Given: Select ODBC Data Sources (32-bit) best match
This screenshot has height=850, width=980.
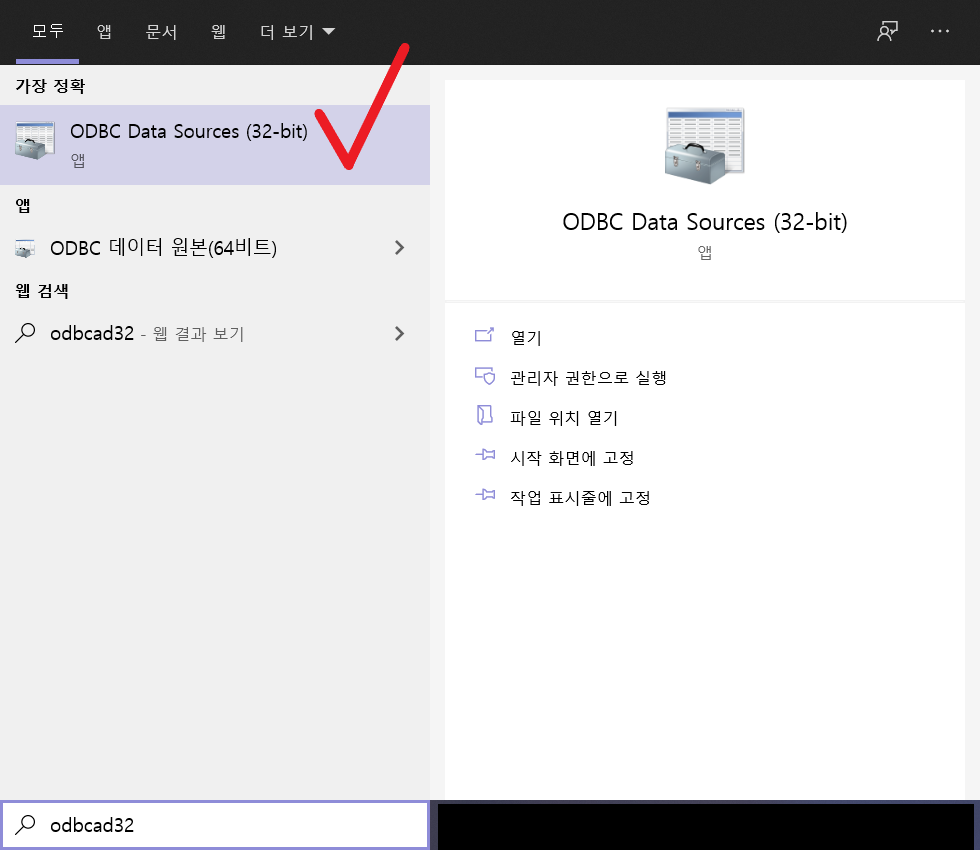Looking at the screenshot, I should pyautogui.click(x=215, y=144).
